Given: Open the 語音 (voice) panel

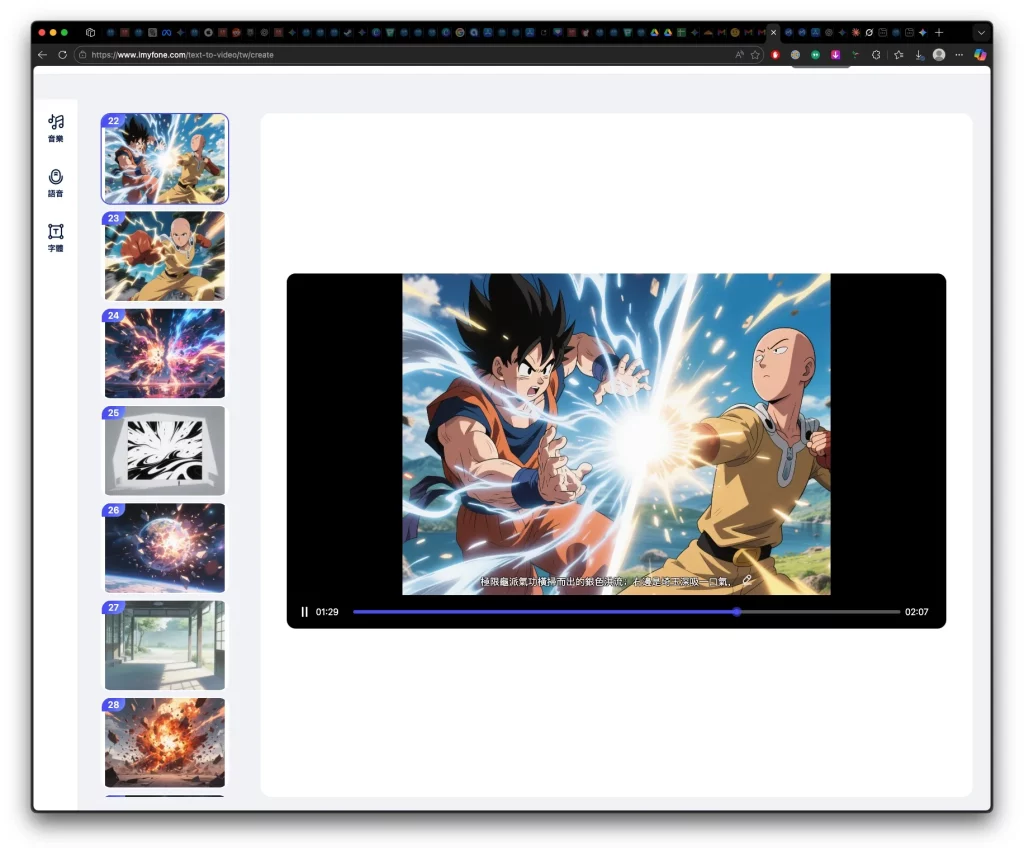Looking at the screenshot, I should pos(56,182).
